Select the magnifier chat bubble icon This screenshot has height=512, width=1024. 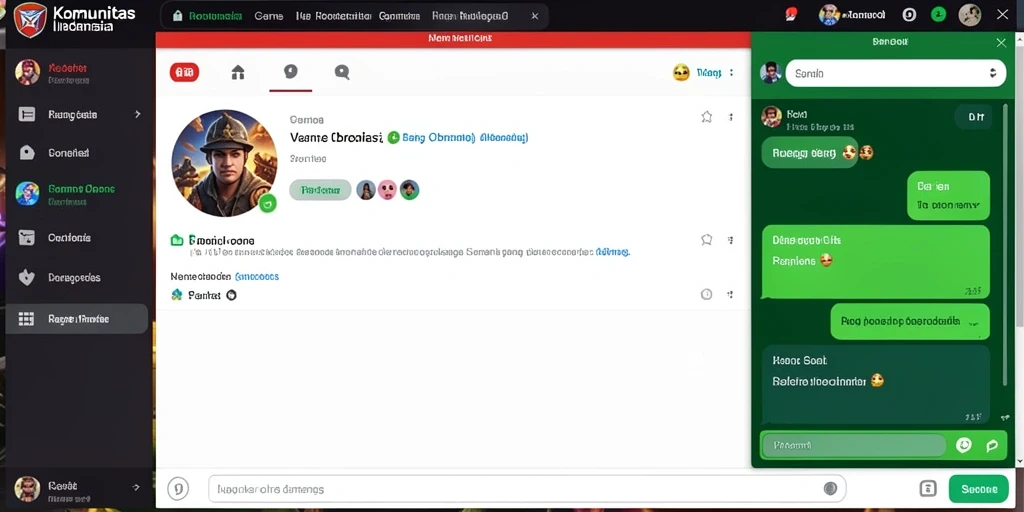coord(342,72)
